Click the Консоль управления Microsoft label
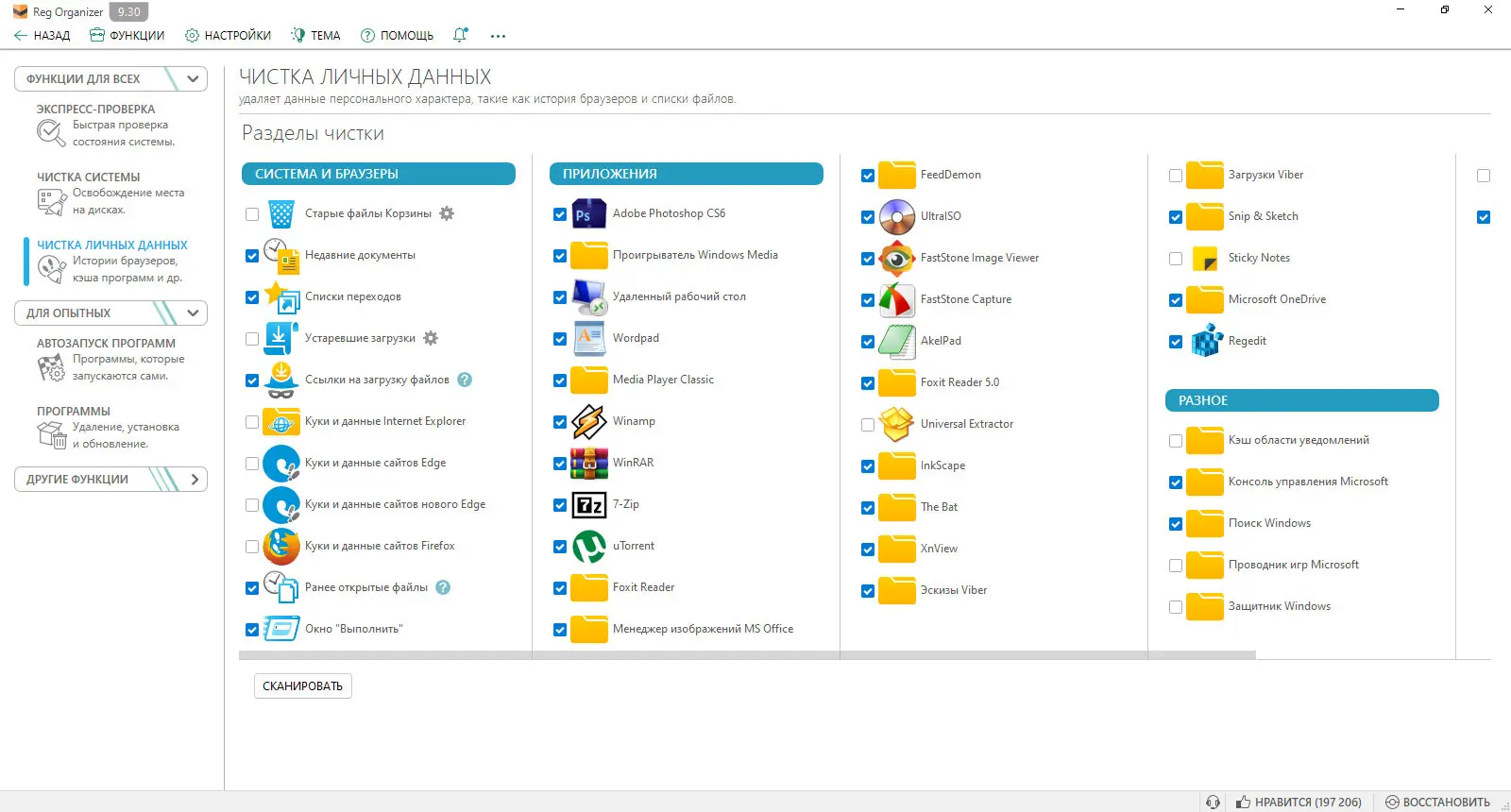The image size is (1511, 812). pos(1308,482)
